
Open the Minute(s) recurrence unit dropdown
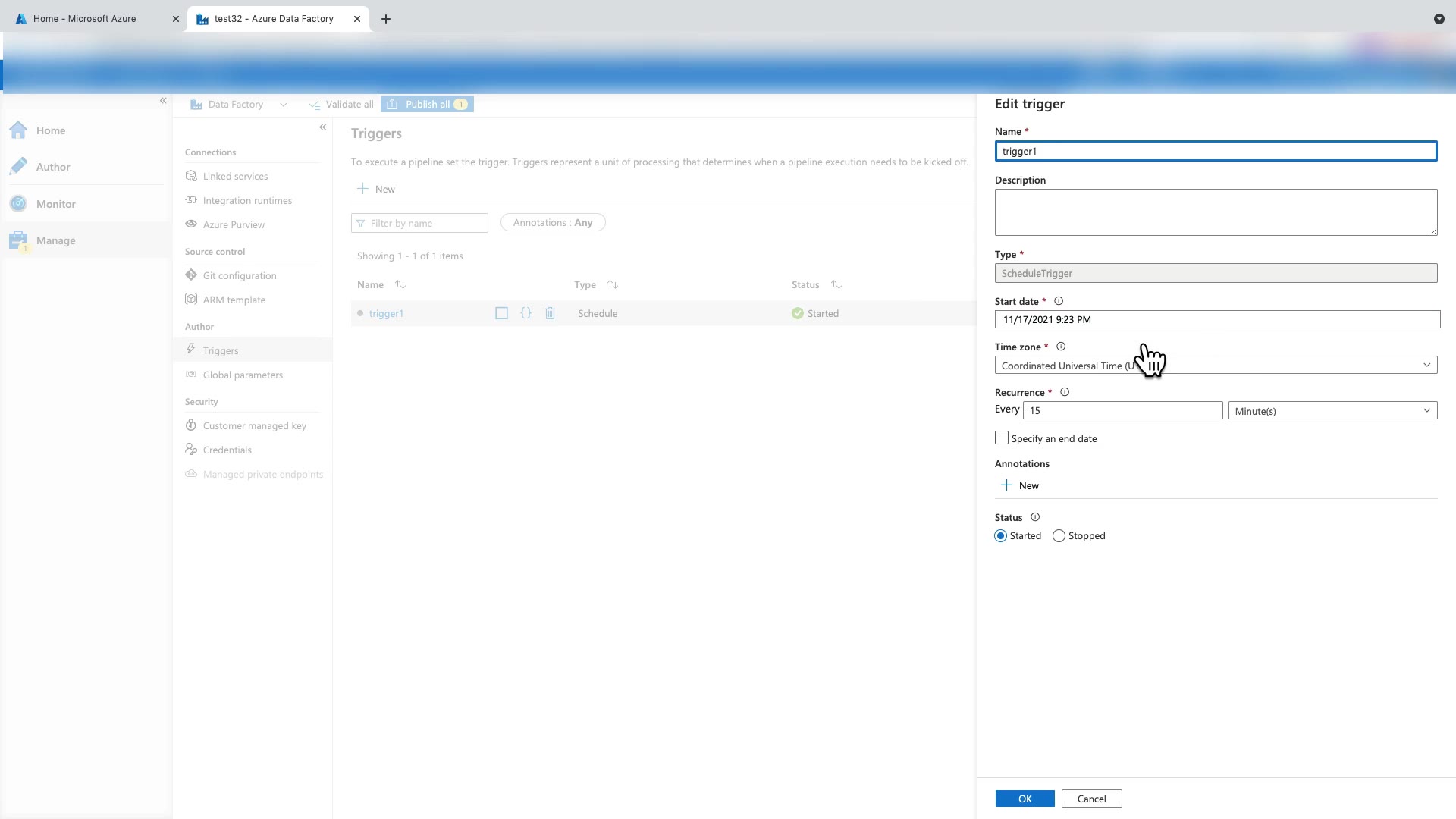pyautogui.click(x=1332, y=411)
